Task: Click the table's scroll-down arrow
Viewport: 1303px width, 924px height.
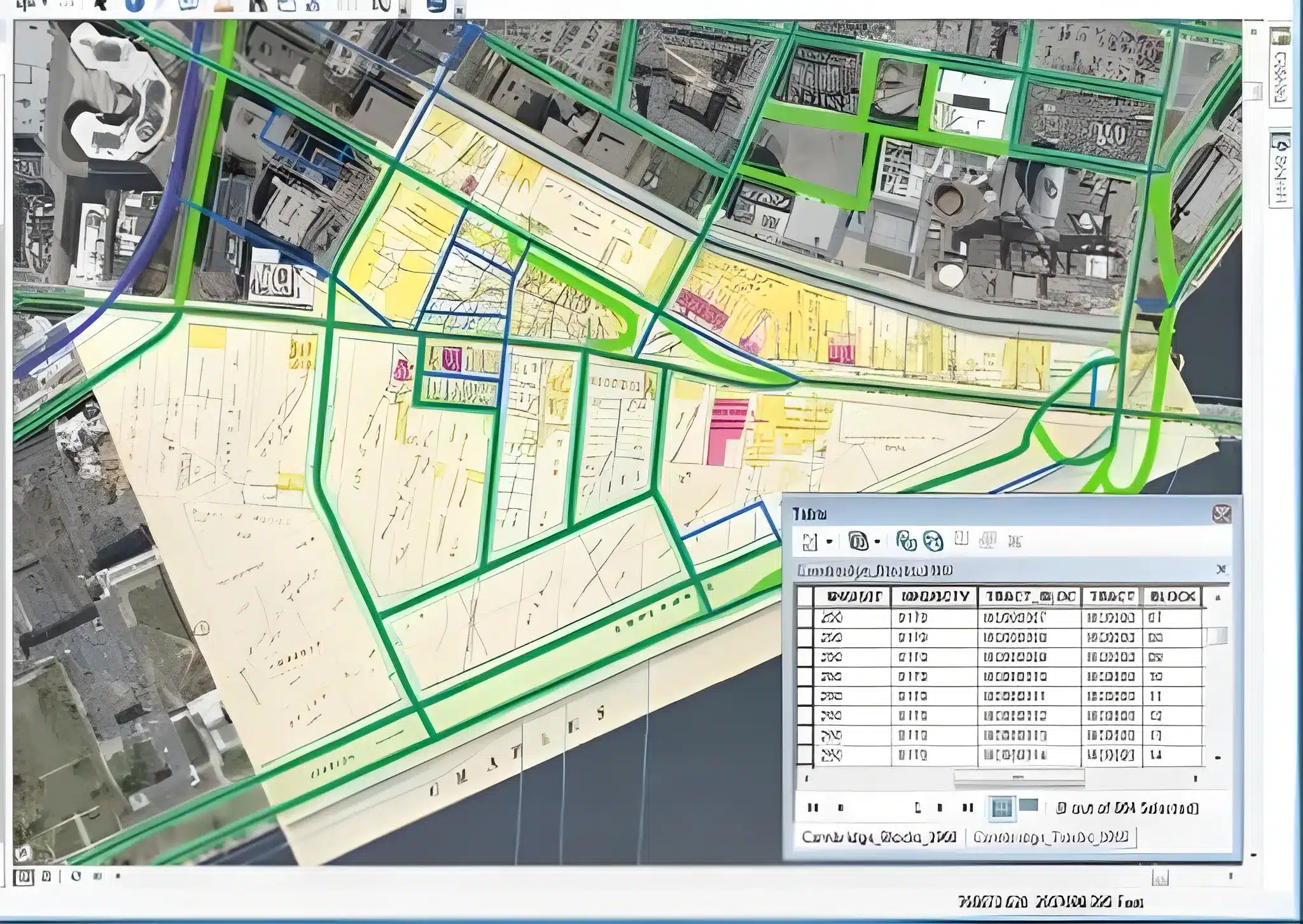Action: point(1218,757)
